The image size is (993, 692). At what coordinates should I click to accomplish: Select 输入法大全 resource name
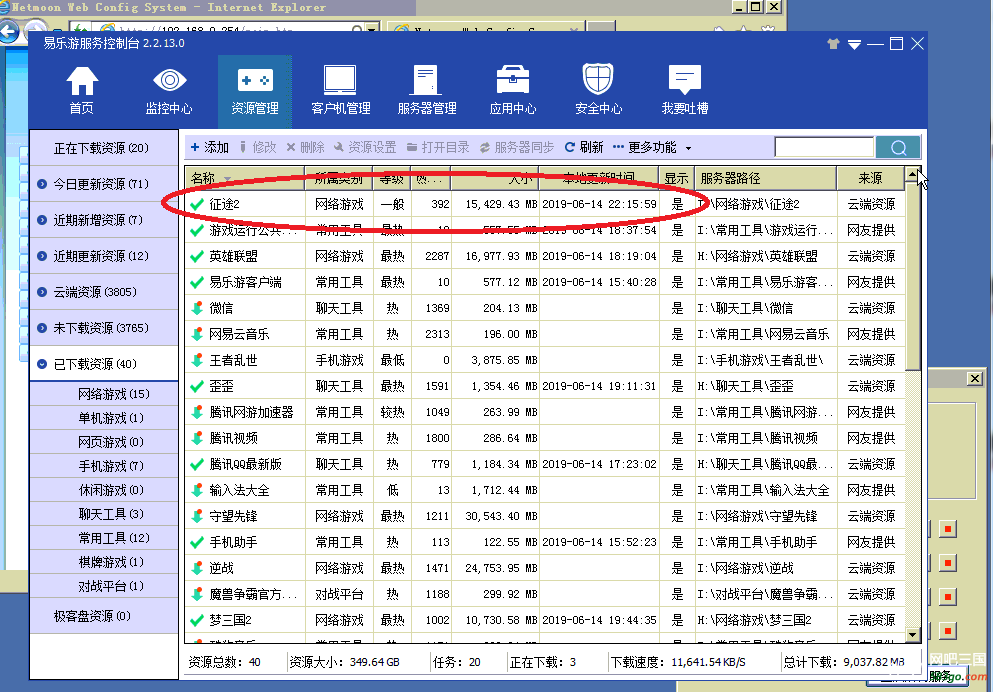(239, 490)
